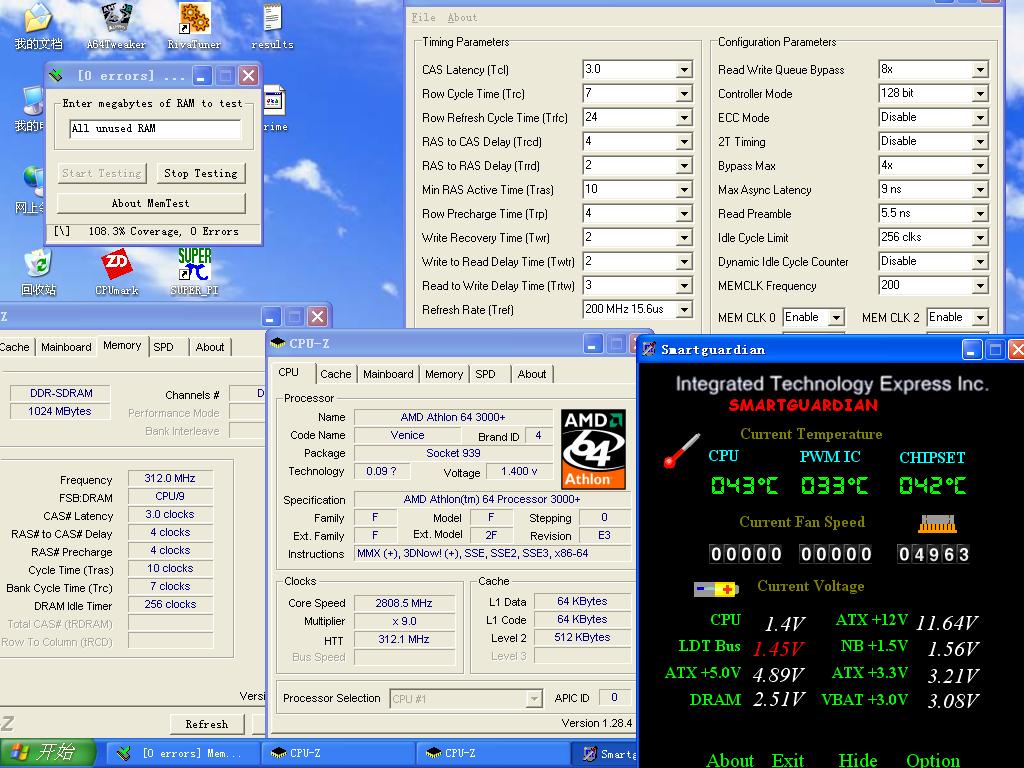Expand the Max Async Latency dropdown
The image size is (1024, 768).
point(980,190)
